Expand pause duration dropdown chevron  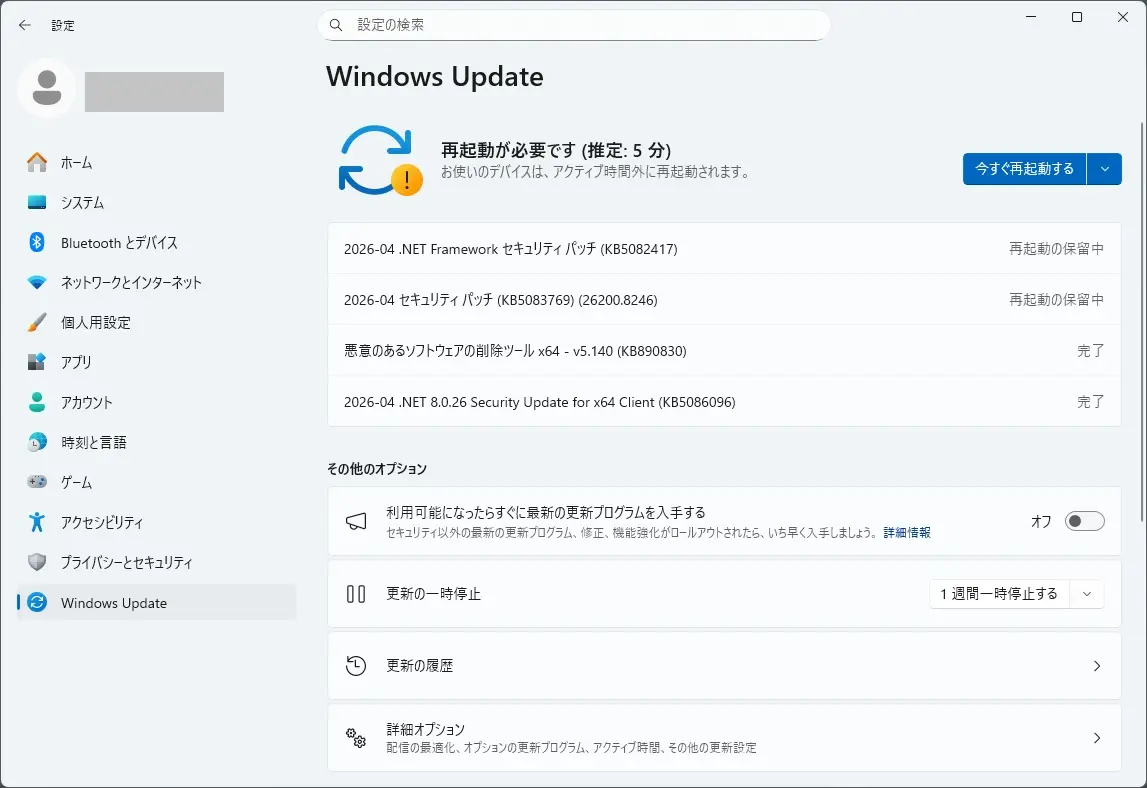click(x=1087, y=594)
